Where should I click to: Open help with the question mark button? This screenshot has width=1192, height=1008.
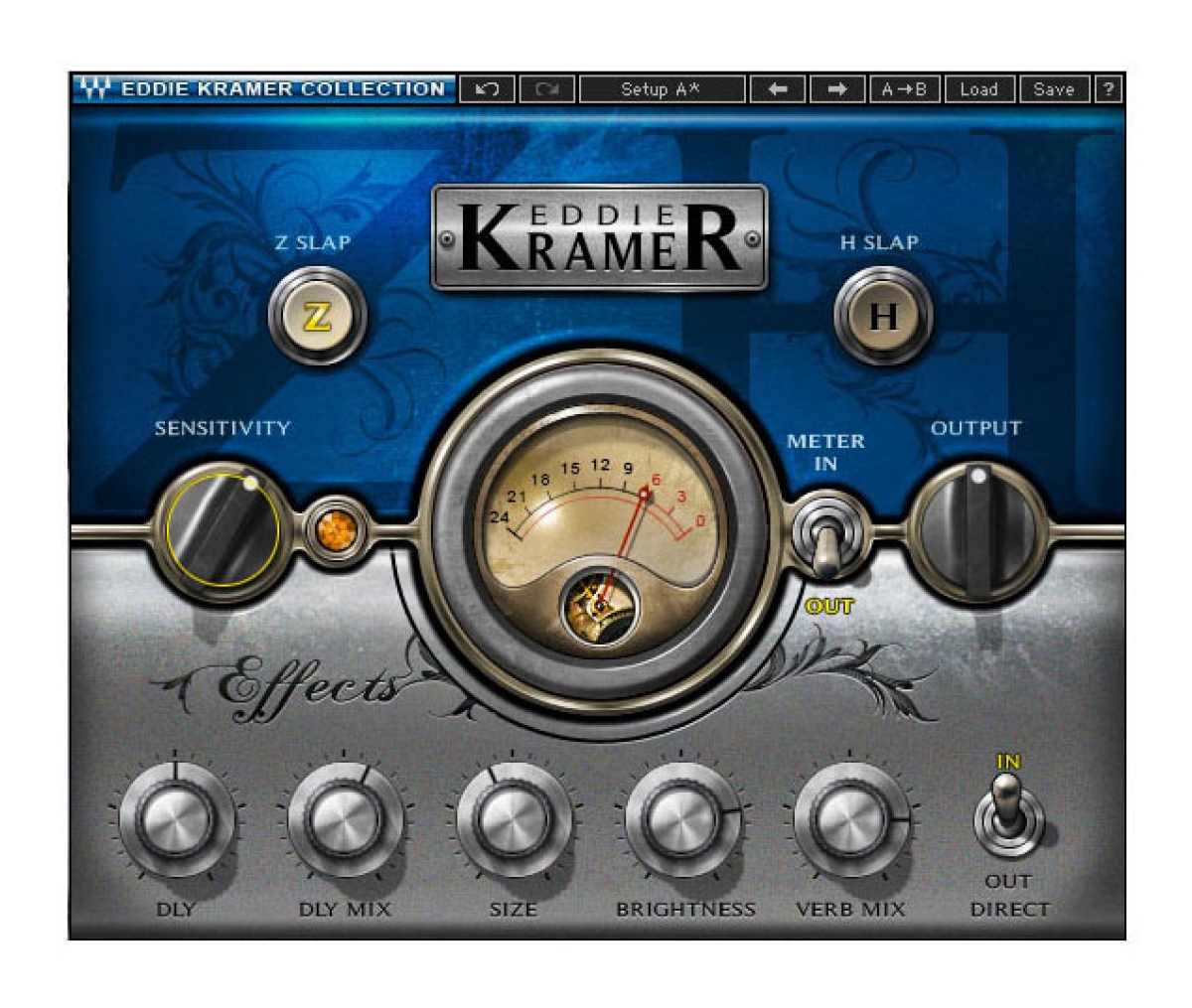click(x=1108, y=89)
